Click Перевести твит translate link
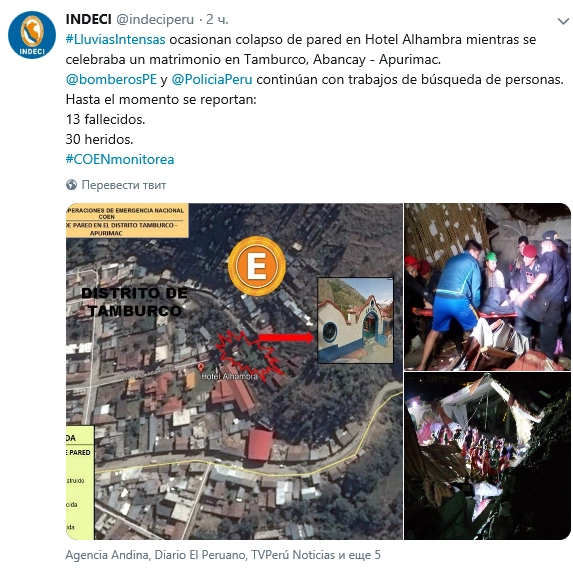Viewport: 573px width, 574px height. click(124, 185)
